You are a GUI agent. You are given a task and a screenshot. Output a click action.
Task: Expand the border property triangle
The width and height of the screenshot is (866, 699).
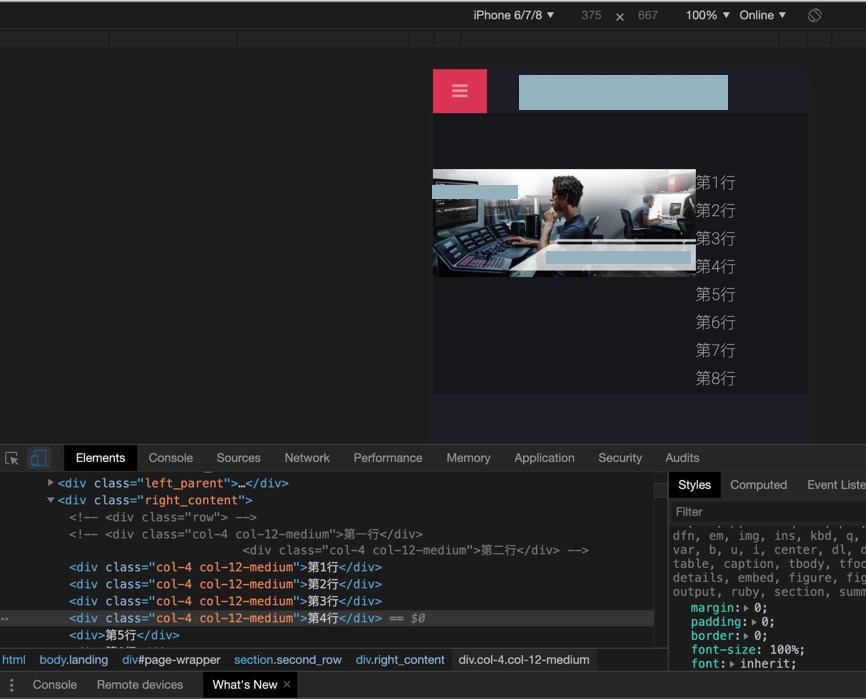(x=746, y=636)
